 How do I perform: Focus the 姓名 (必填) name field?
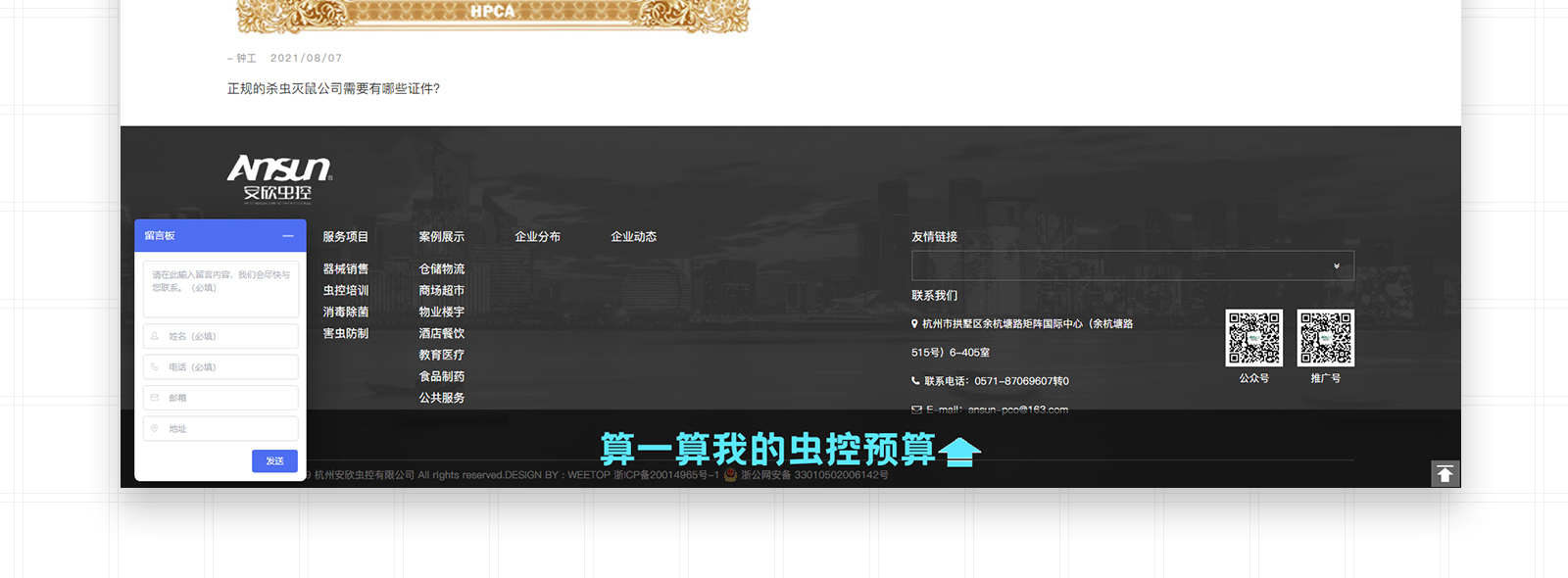coord(221,336)
